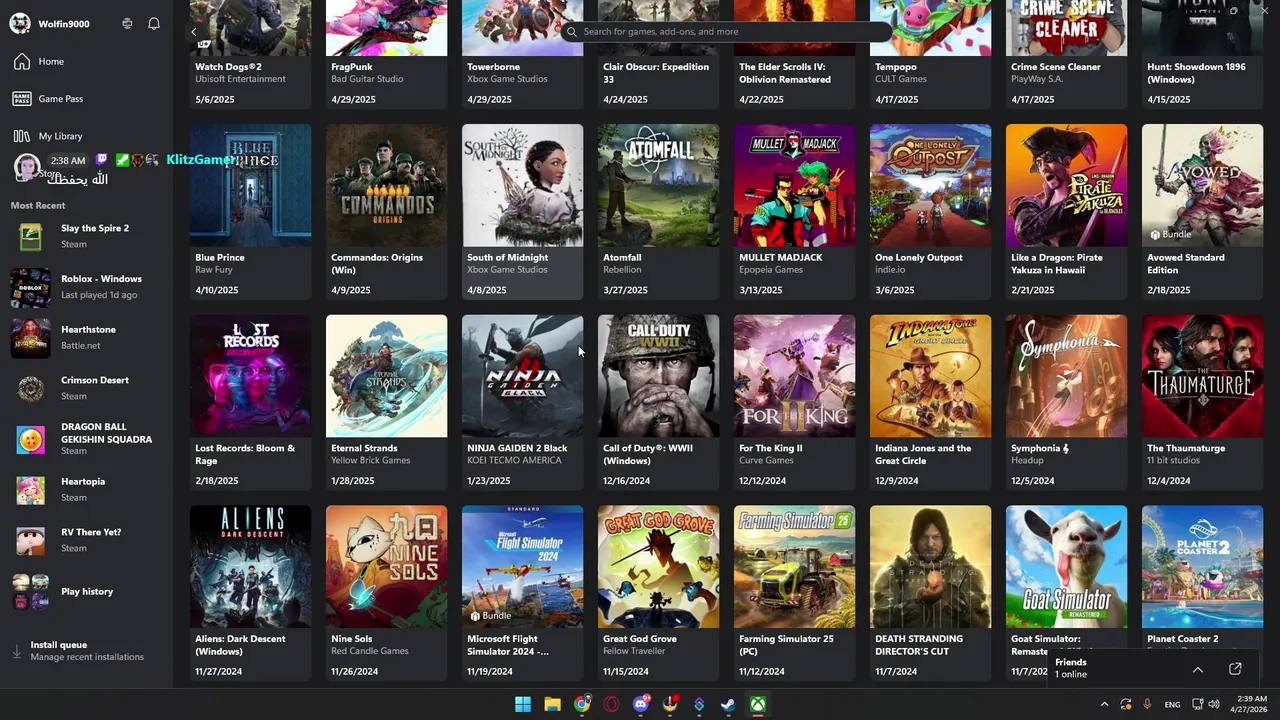Pop out the Friends panel

pos(1235,669)
